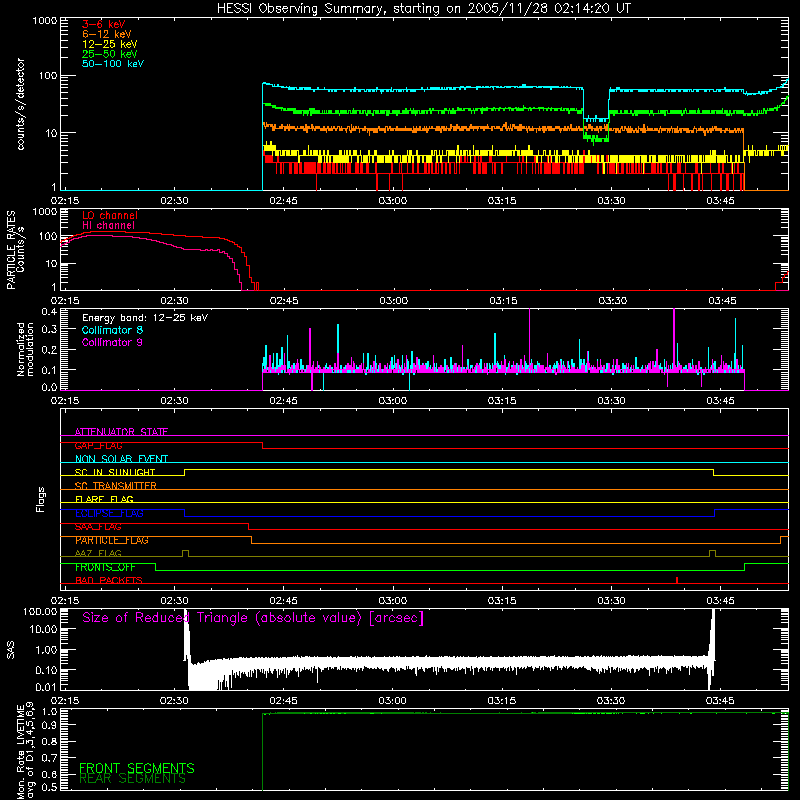Click the 02:45 tick under the particle rates panel
800x800 pixels.
tap(284, 301)
